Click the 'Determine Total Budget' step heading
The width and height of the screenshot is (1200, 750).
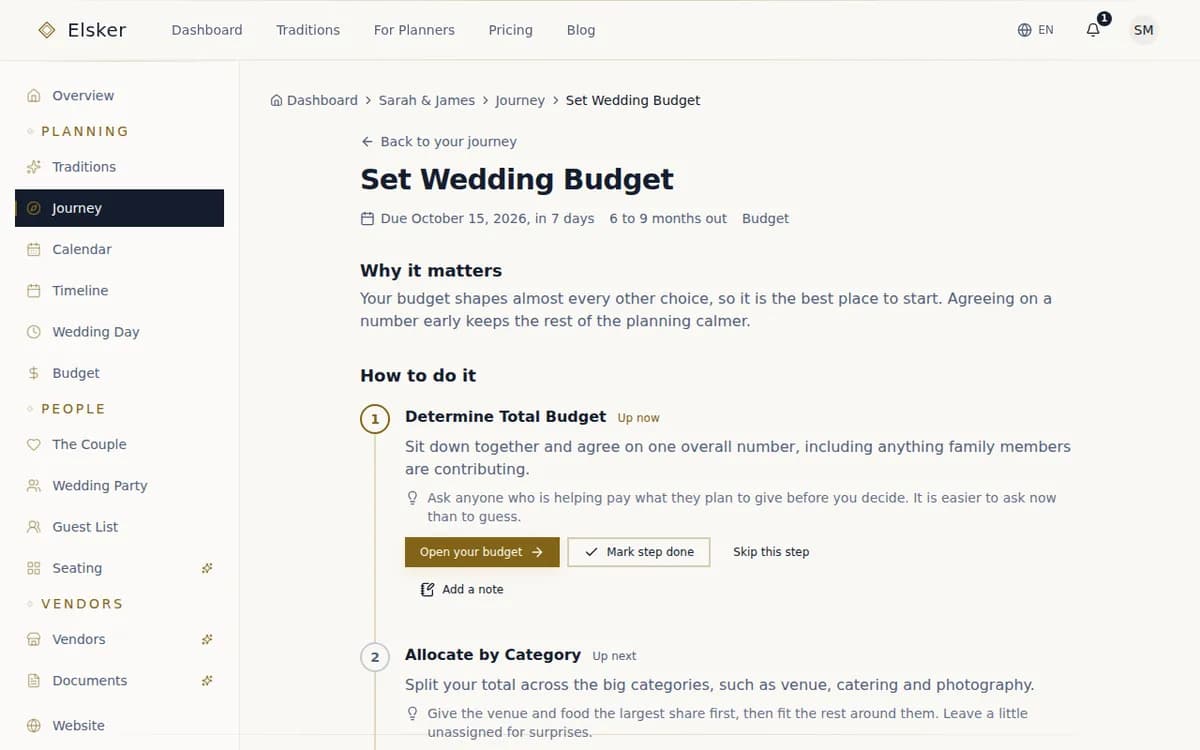click(x=505, y=417)
